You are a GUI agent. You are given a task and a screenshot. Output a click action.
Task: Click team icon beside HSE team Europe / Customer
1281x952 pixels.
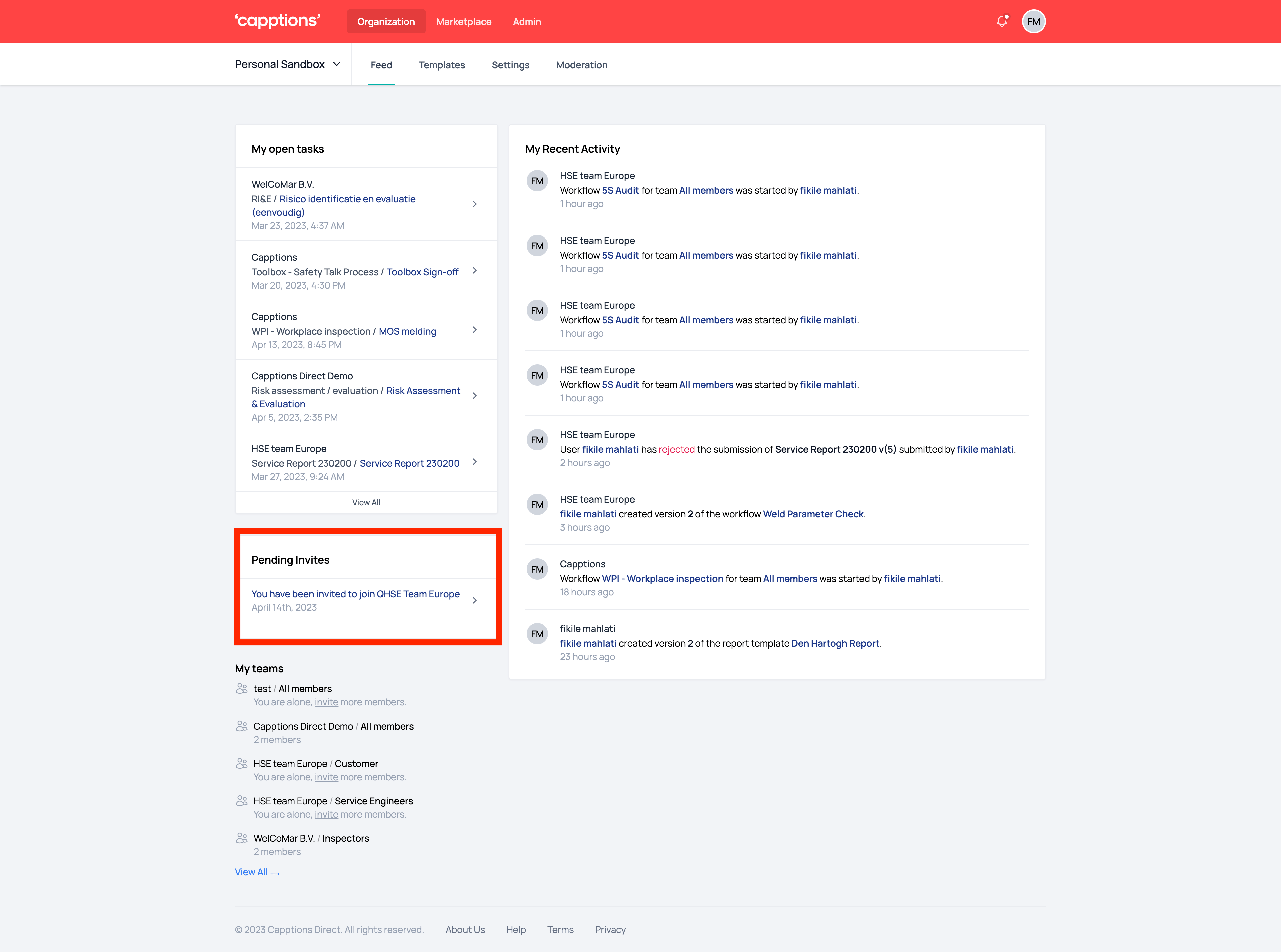pyautogui.click(x=242, y=764)
